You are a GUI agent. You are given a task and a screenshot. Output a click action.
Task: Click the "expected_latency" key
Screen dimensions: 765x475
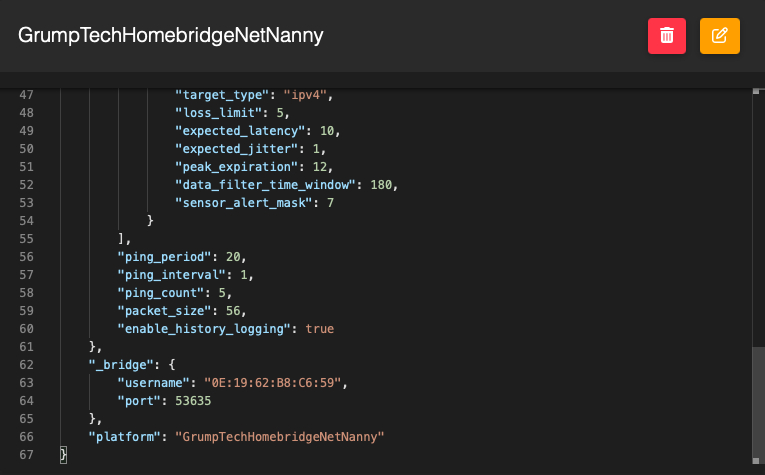[241, 131]
